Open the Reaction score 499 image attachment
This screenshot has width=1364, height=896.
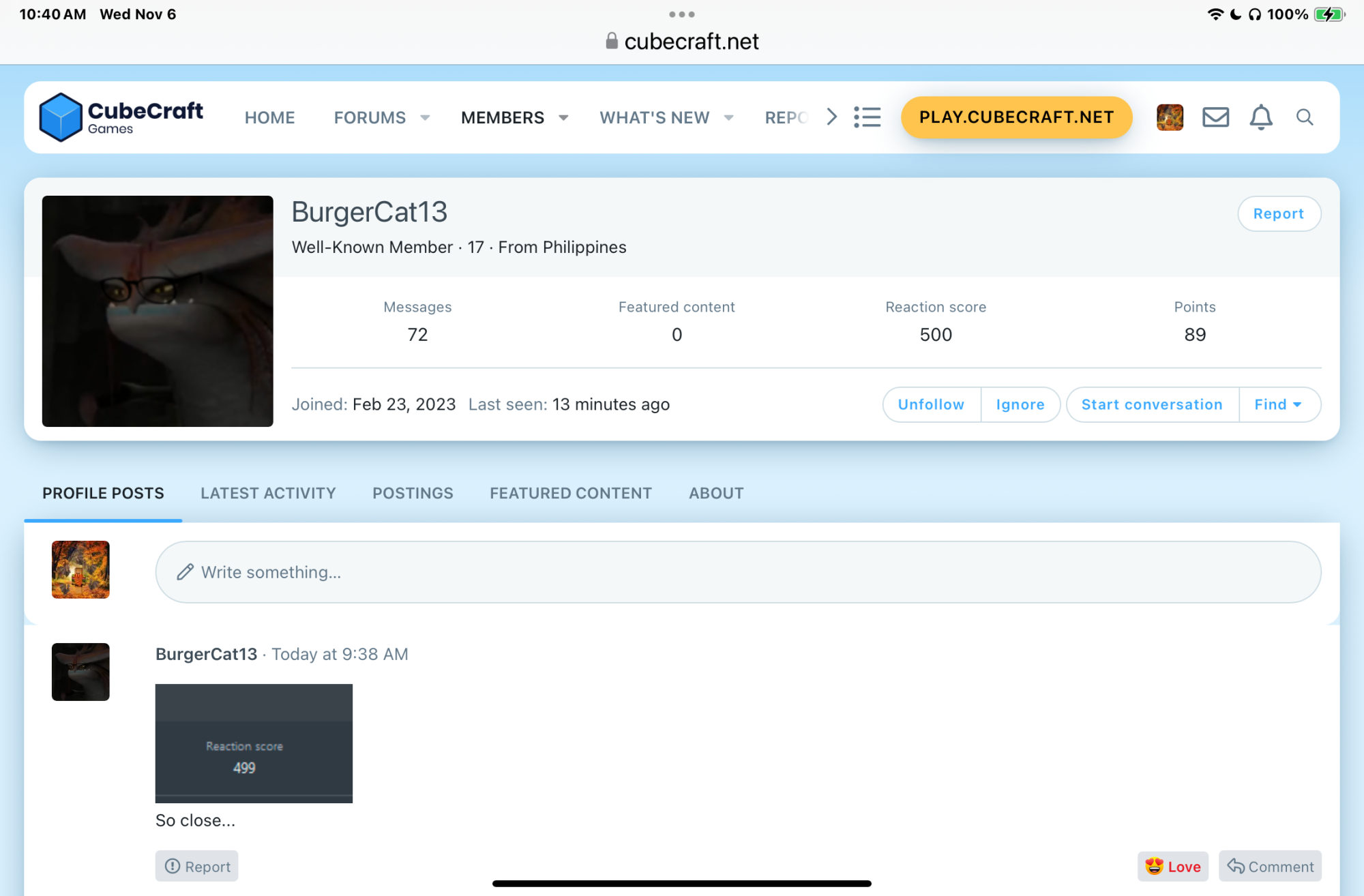pyautogui.click(x=254, y=743)
